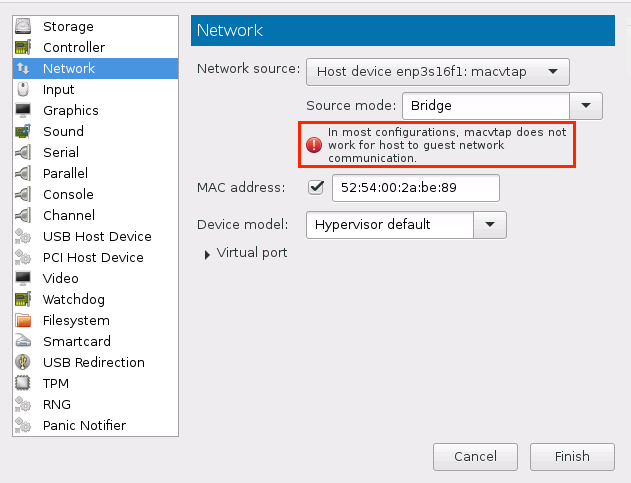The image size is (631, 483).
Task: Click the red macvtap warning icon
Action: tap(315, 145)
